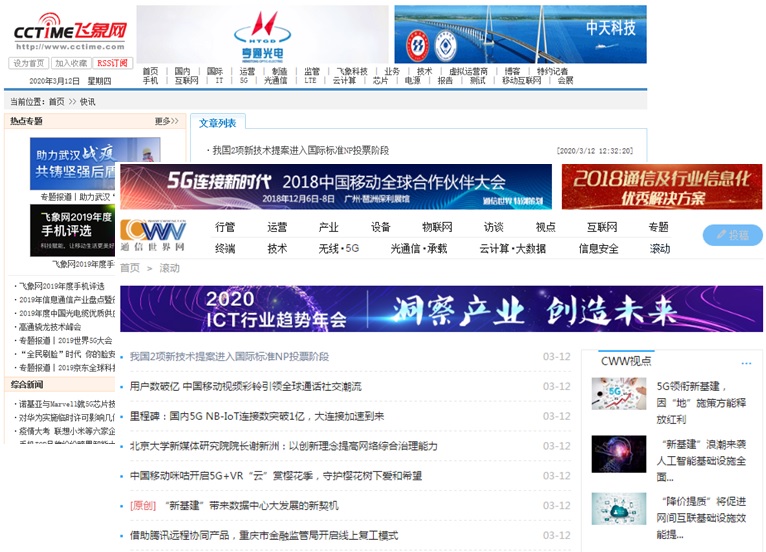The height and width of the screenshot is (552, 766).
Task: Switch to the 文章列表 tab
Action: 217,123
